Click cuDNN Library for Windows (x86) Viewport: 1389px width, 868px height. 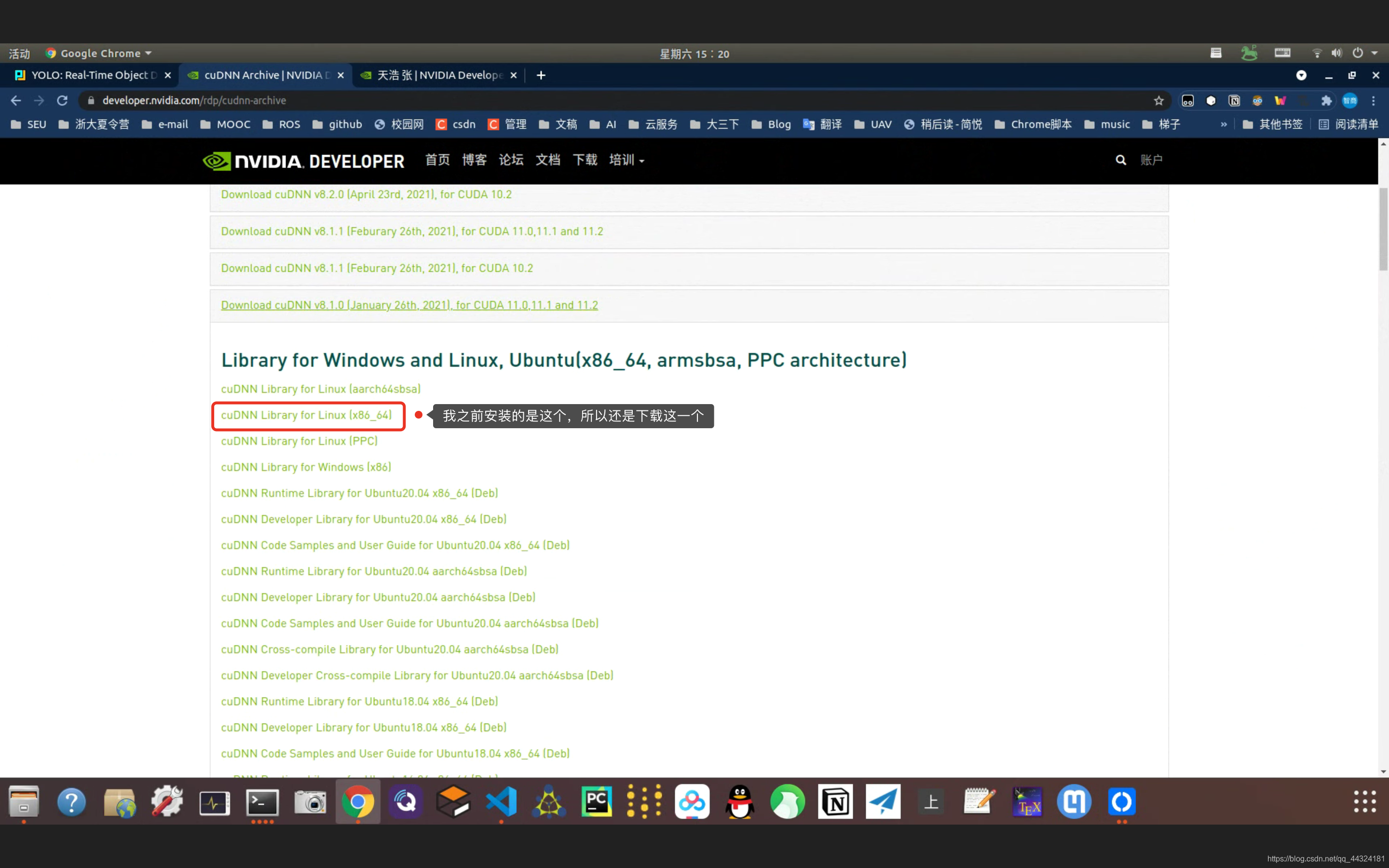[306, 467]
